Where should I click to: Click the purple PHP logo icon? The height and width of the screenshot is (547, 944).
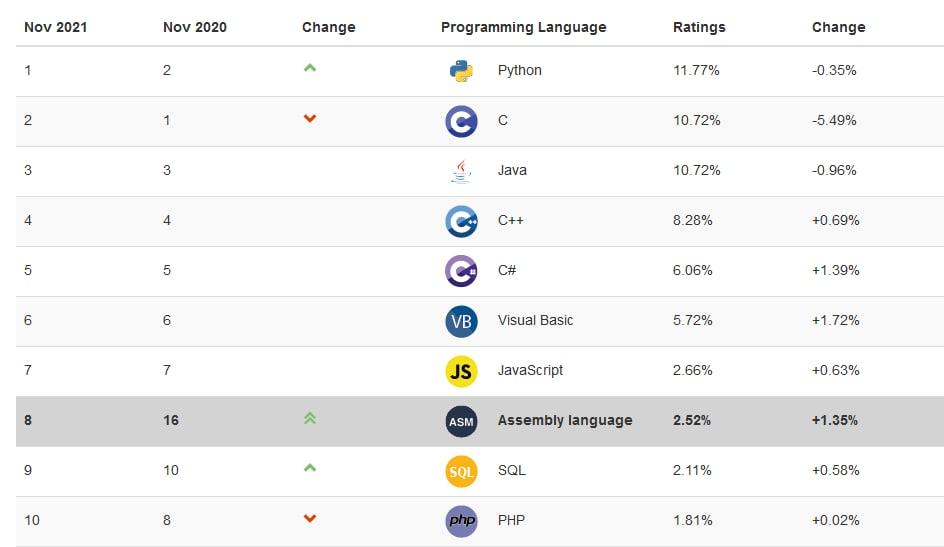(x=461, y=521)
